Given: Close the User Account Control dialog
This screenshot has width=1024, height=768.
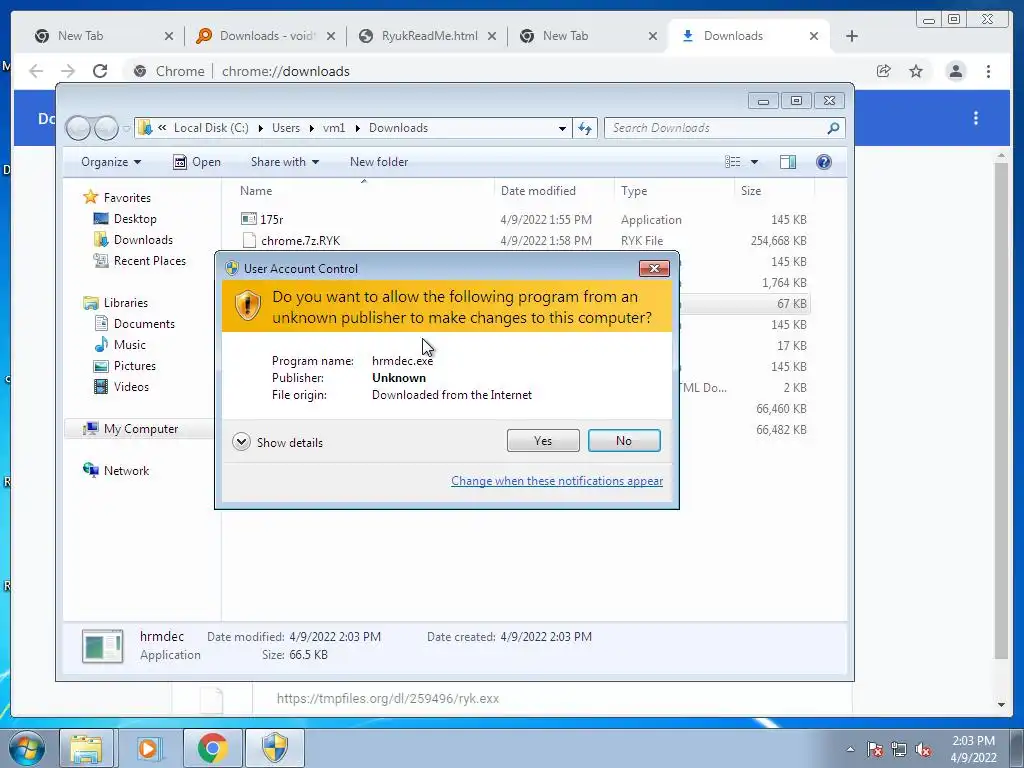Looking at the screenshot, I should pos(654,268).
